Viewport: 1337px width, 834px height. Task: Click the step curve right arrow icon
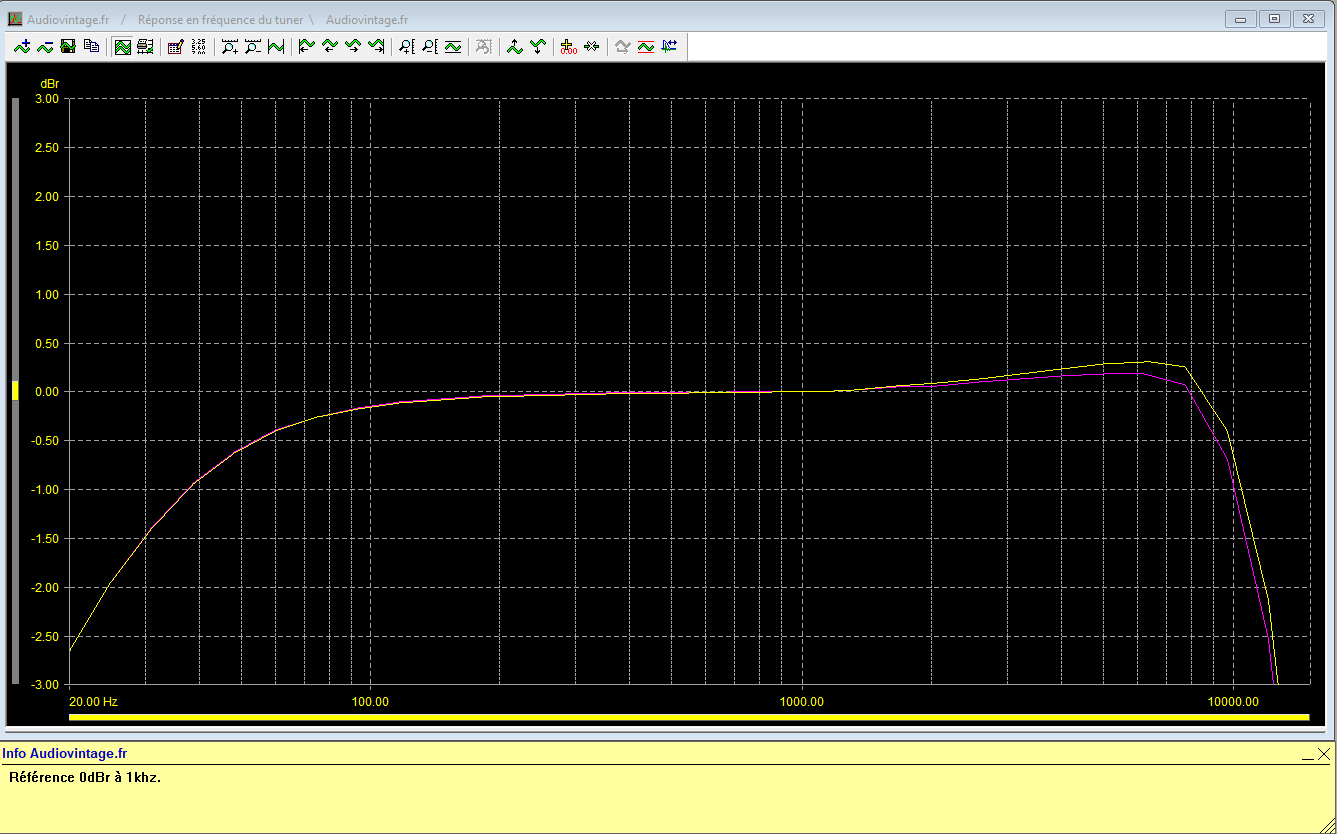point(352,46)
